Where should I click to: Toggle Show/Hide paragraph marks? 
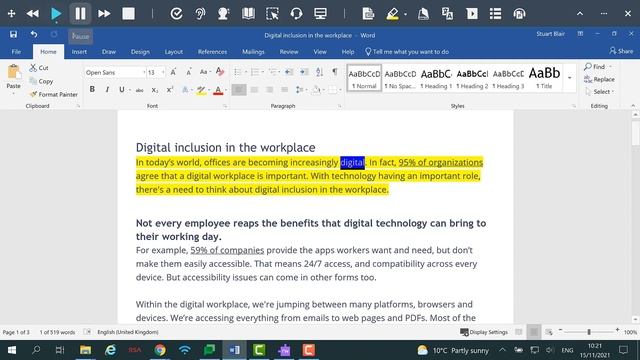click(x=335, y=72)
